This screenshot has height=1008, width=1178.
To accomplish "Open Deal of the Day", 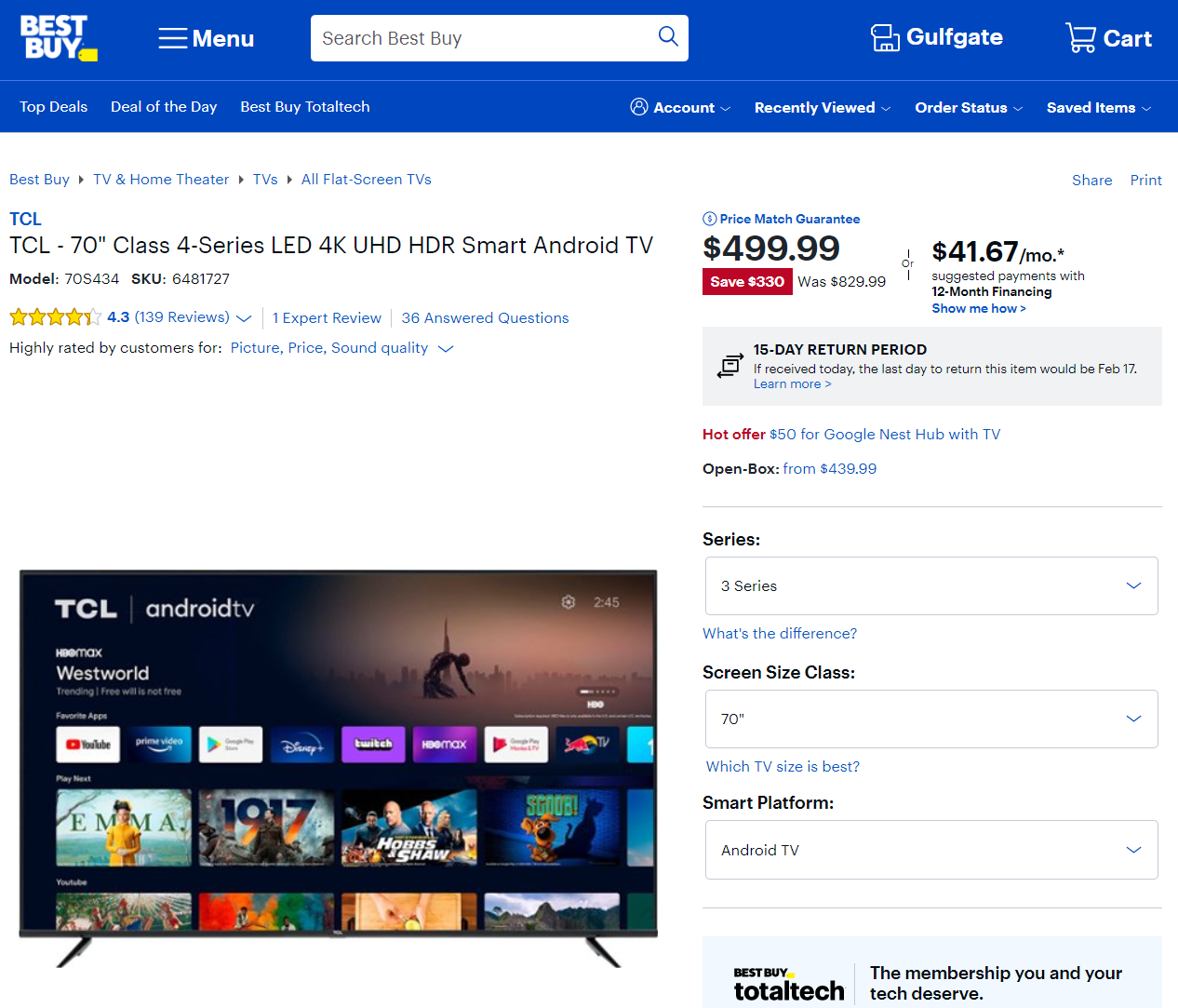I will coord(164,107).
